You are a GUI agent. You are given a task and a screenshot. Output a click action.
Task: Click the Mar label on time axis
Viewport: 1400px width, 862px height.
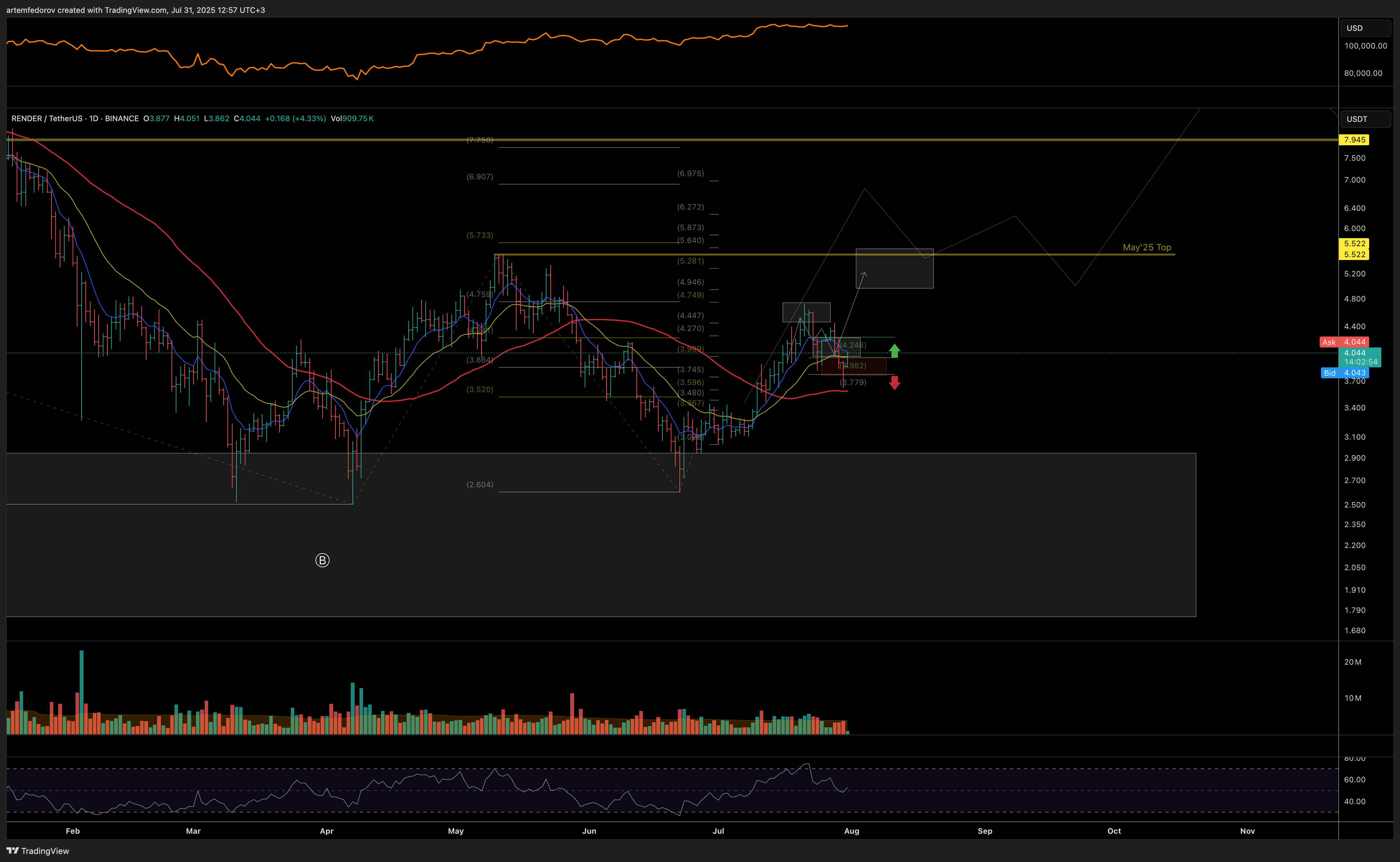click(x=193, y=831)
